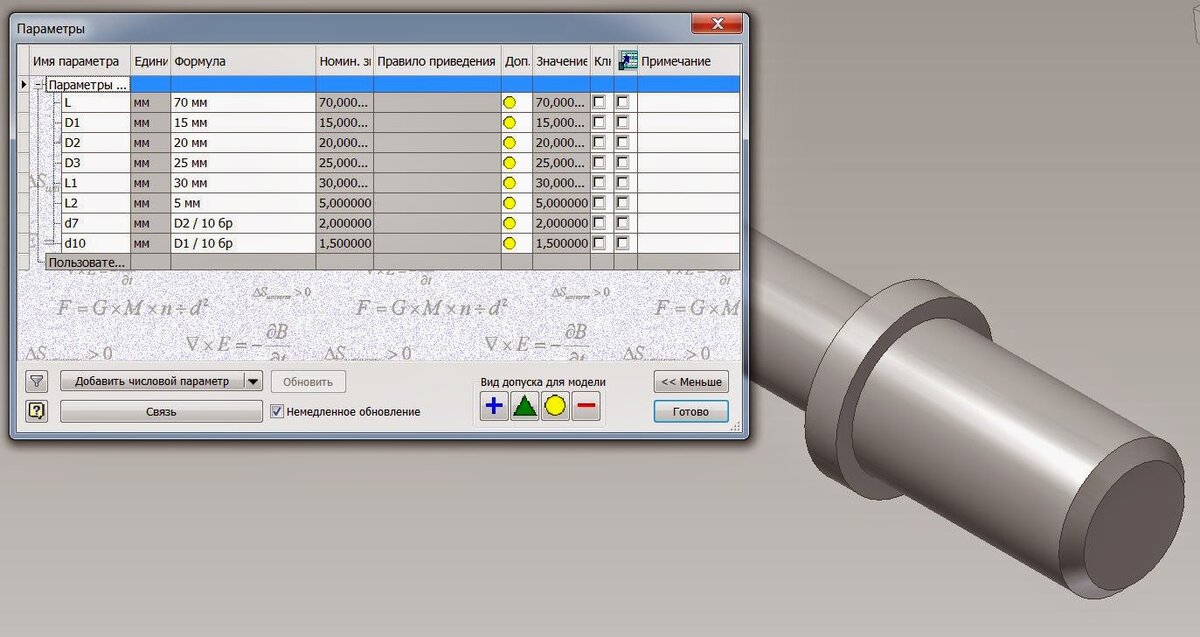This screenshot has width=1200, height=637.
Task: Click the Готово button
Action: coord(691,411)
